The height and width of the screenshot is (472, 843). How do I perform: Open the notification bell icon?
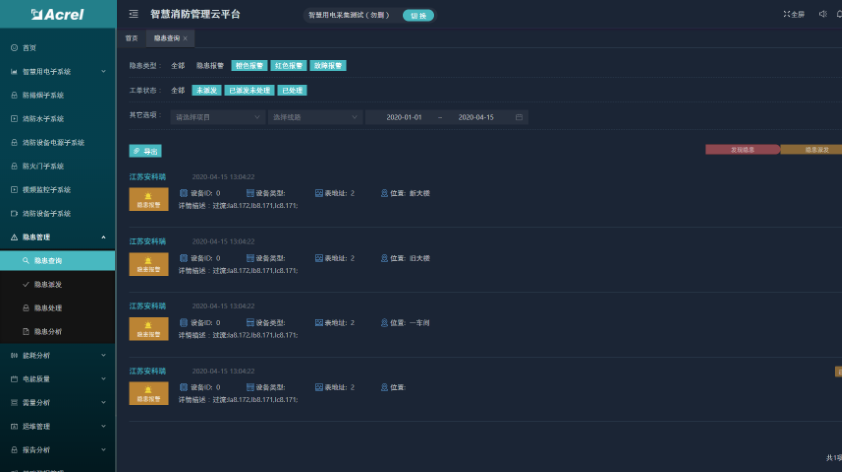(x=839, y=14)
